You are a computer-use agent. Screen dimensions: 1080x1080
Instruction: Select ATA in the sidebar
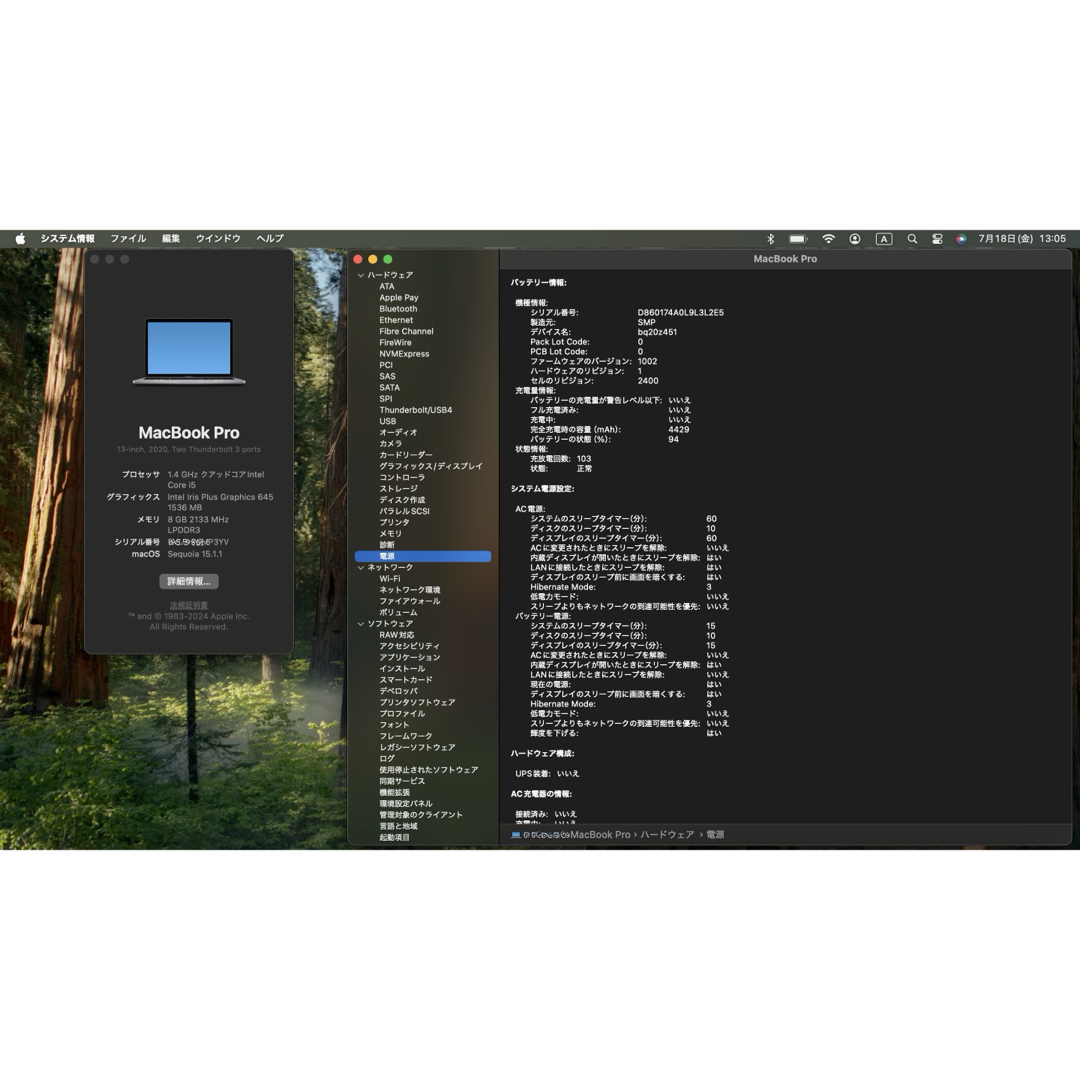(387, 287)
